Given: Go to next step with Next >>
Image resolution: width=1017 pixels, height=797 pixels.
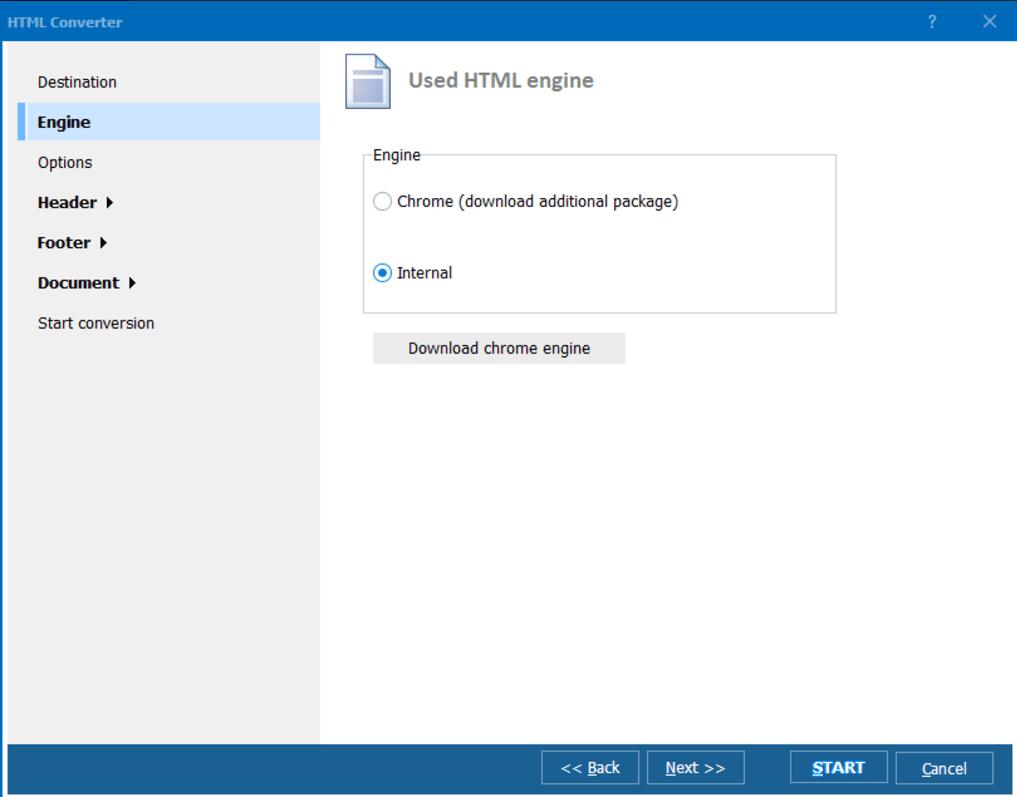Looking at the screenshot, I should pos(695,768).
